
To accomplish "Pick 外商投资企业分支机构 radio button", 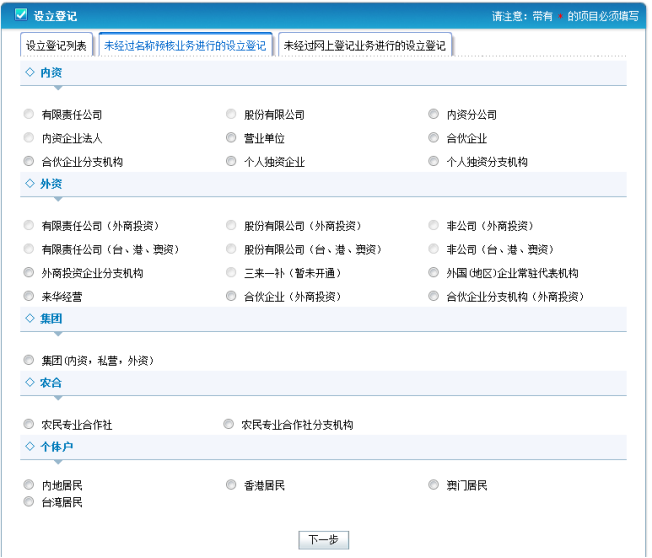I will tap(29, 273).
